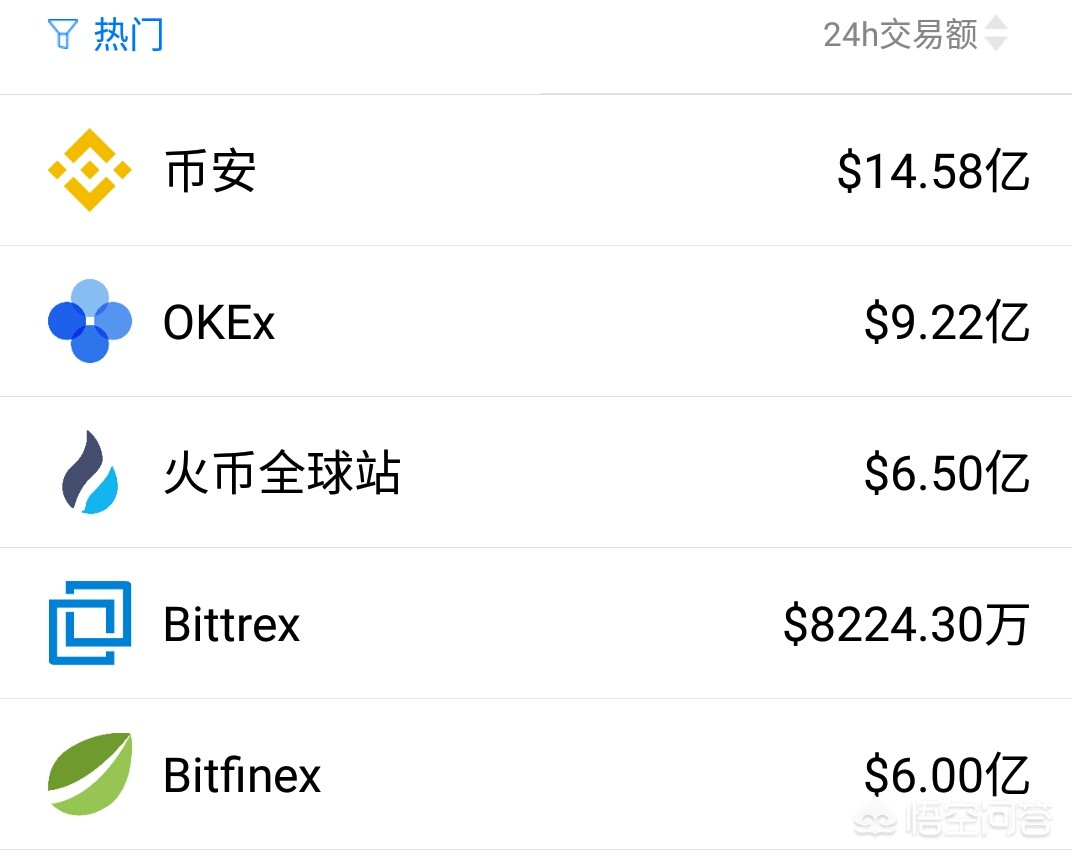Click the $6.00亿 volume value
The height and width of the screenshot is (857, 1072).
(x=947, y=776)
